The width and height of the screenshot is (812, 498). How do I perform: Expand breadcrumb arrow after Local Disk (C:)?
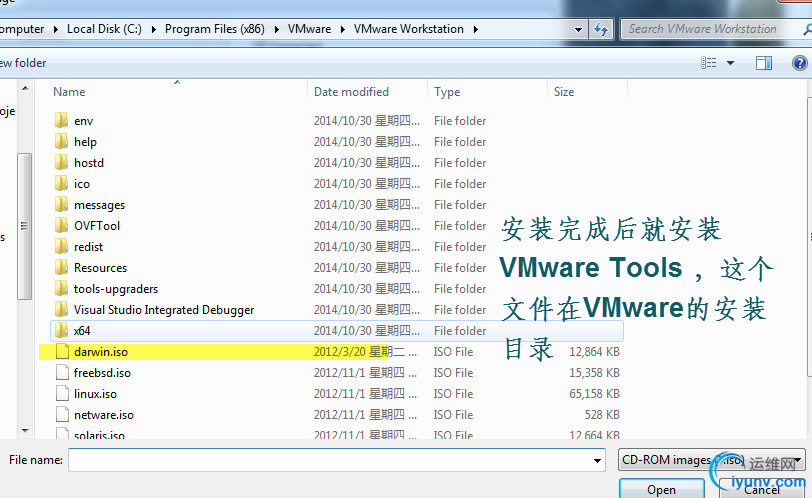[154, 30]
